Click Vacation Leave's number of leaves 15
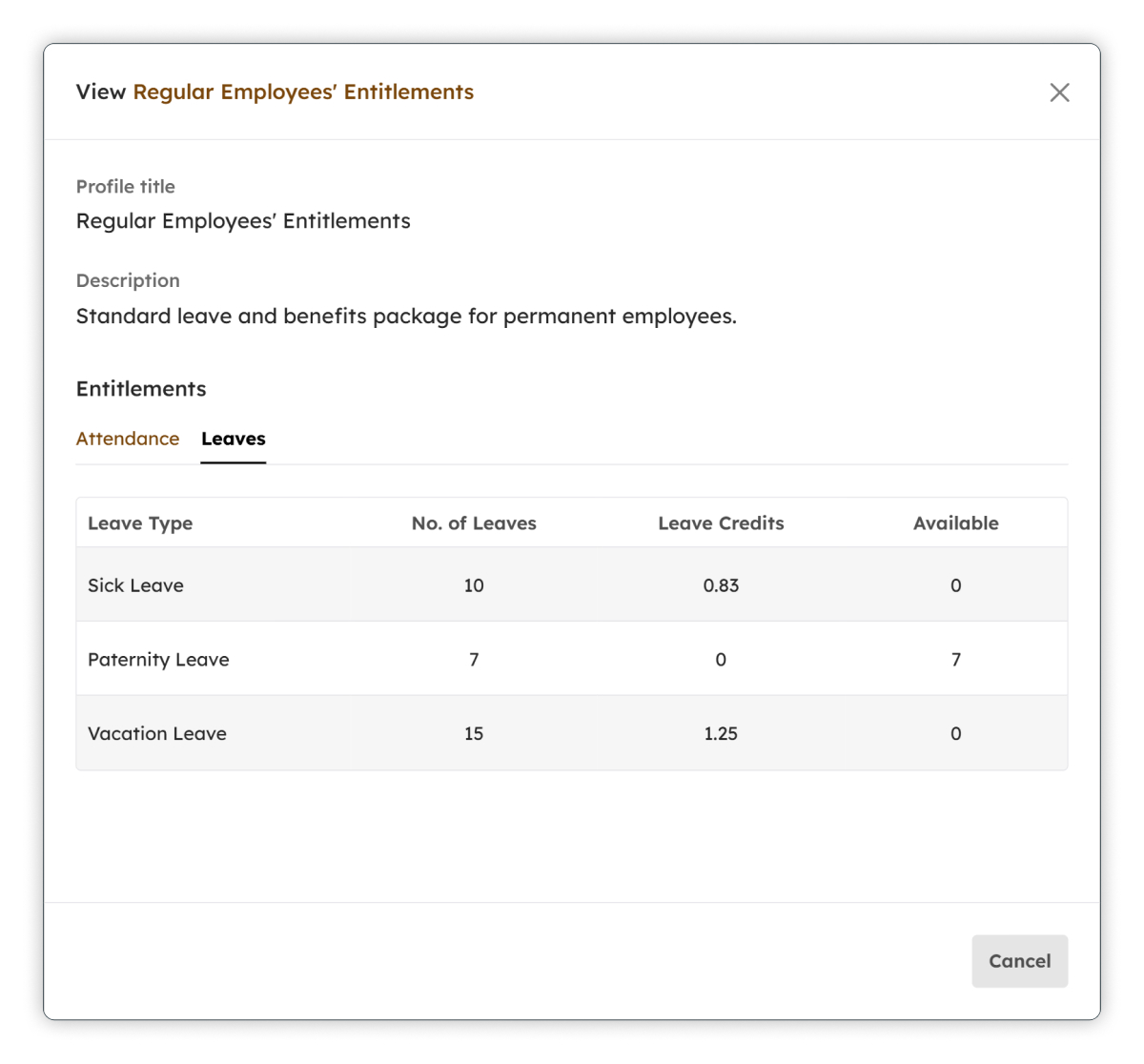This screenshot has height=1064, width=1144. [474, 734]
